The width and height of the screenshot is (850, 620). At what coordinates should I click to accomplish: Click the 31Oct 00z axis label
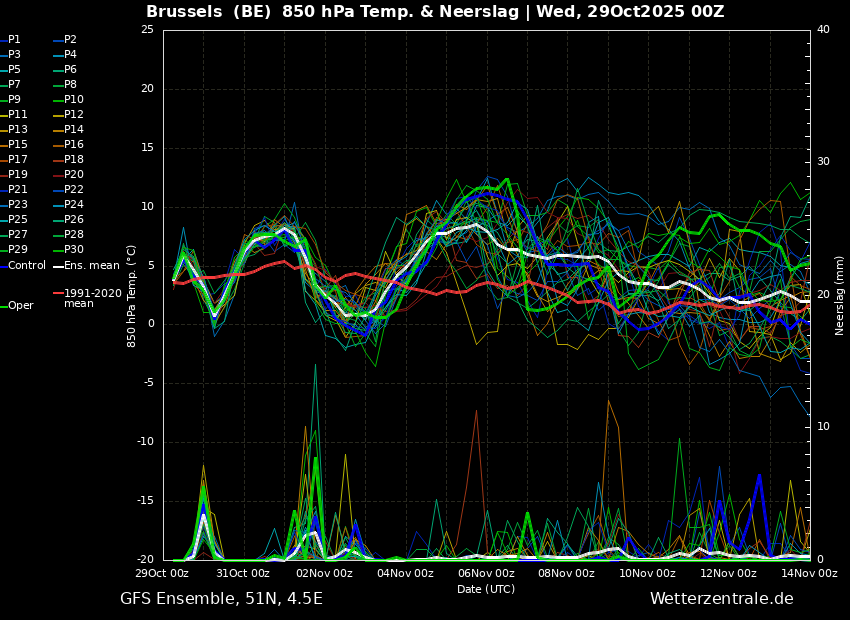(x=243, y=573)
